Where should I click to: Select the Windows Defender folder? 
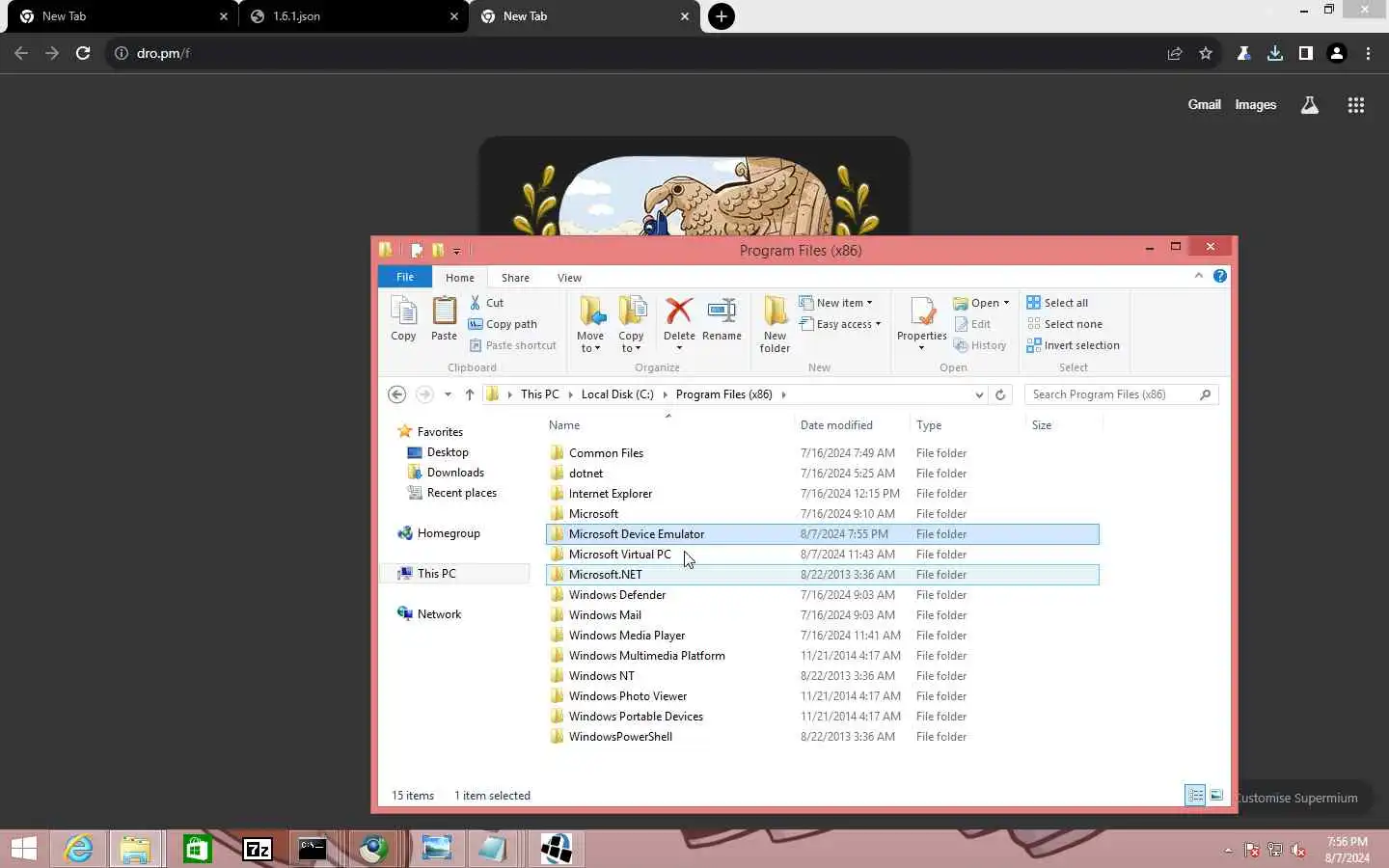click(x=822, y=595)
